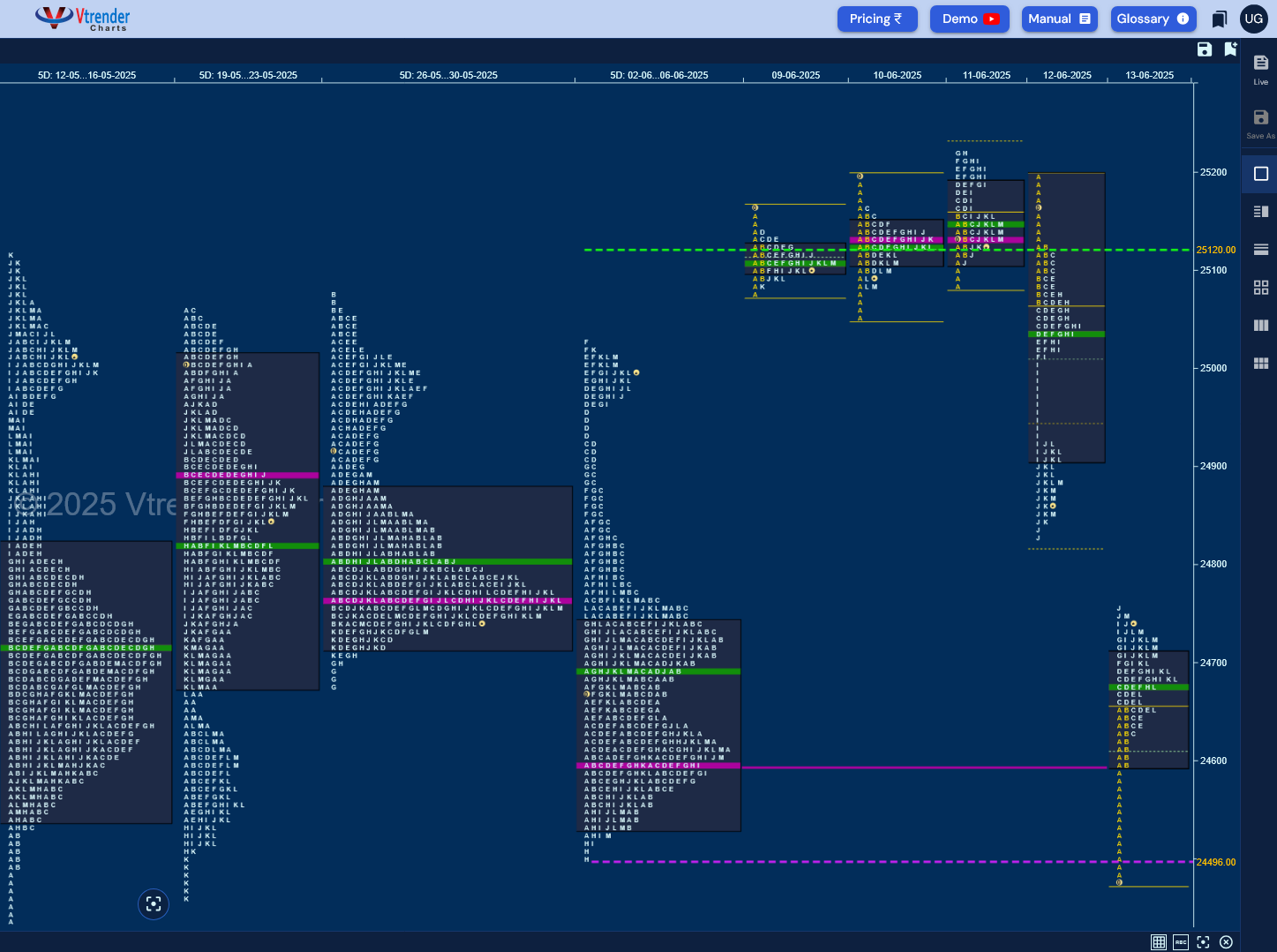Click the recenter icon in bottom bar
This screenshot has width=1277, height=952.
(x=1203, y=942)
